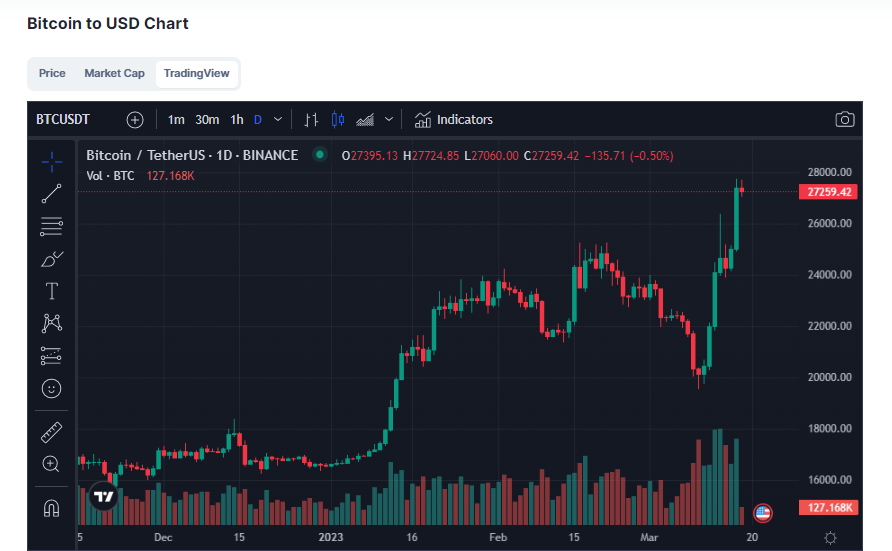Set interval to 30m

[207, 119]
